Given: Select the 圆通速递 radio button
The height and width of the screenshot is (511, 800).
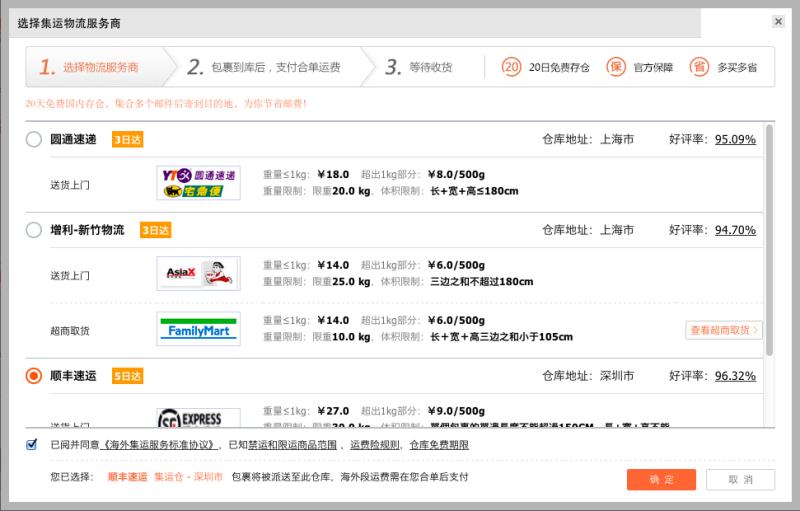Looking at the screenshot, I should click(x=34, y=139).
